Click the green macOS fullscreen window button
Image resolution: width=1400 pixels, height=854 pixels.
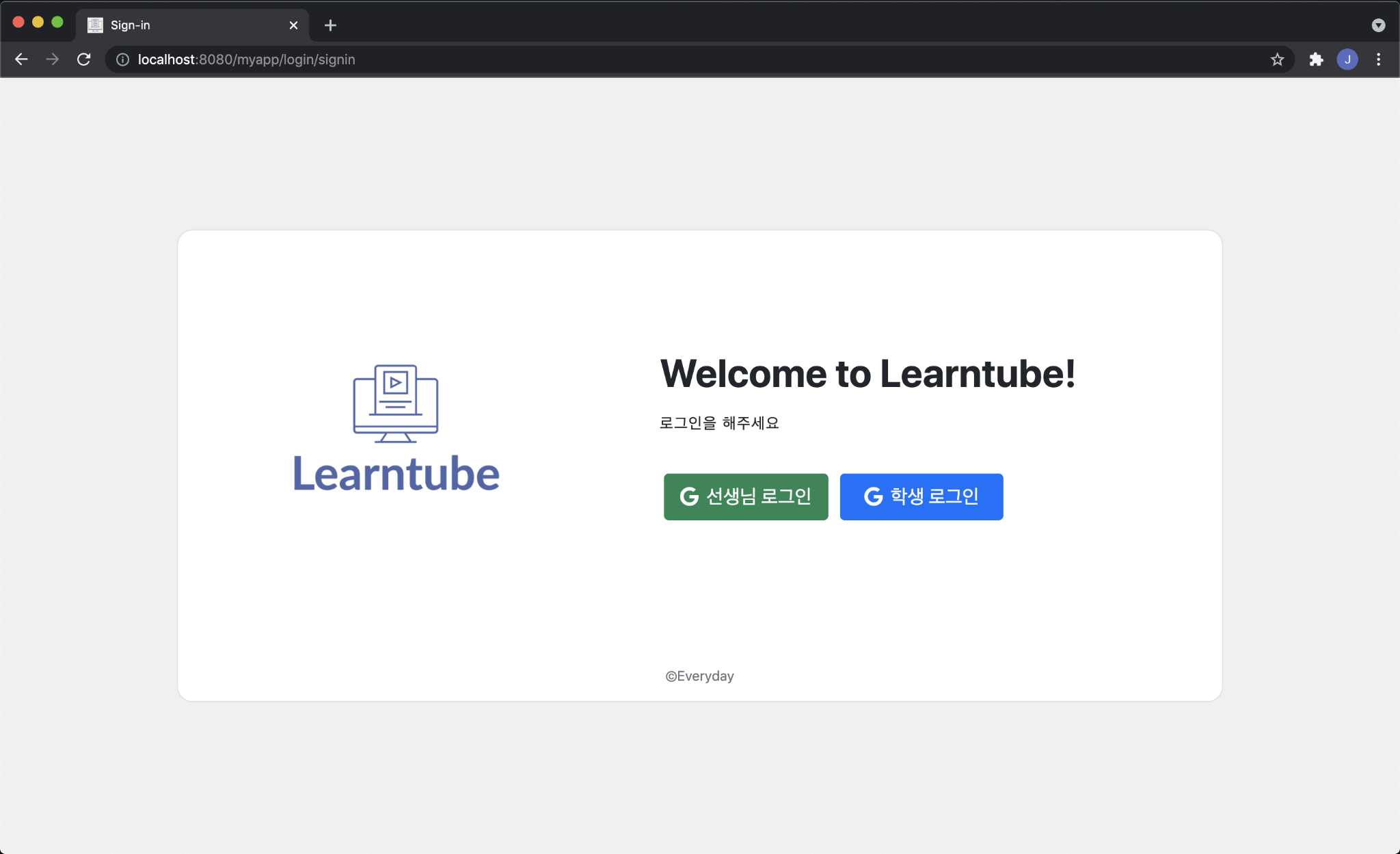[x=57, y=22]
